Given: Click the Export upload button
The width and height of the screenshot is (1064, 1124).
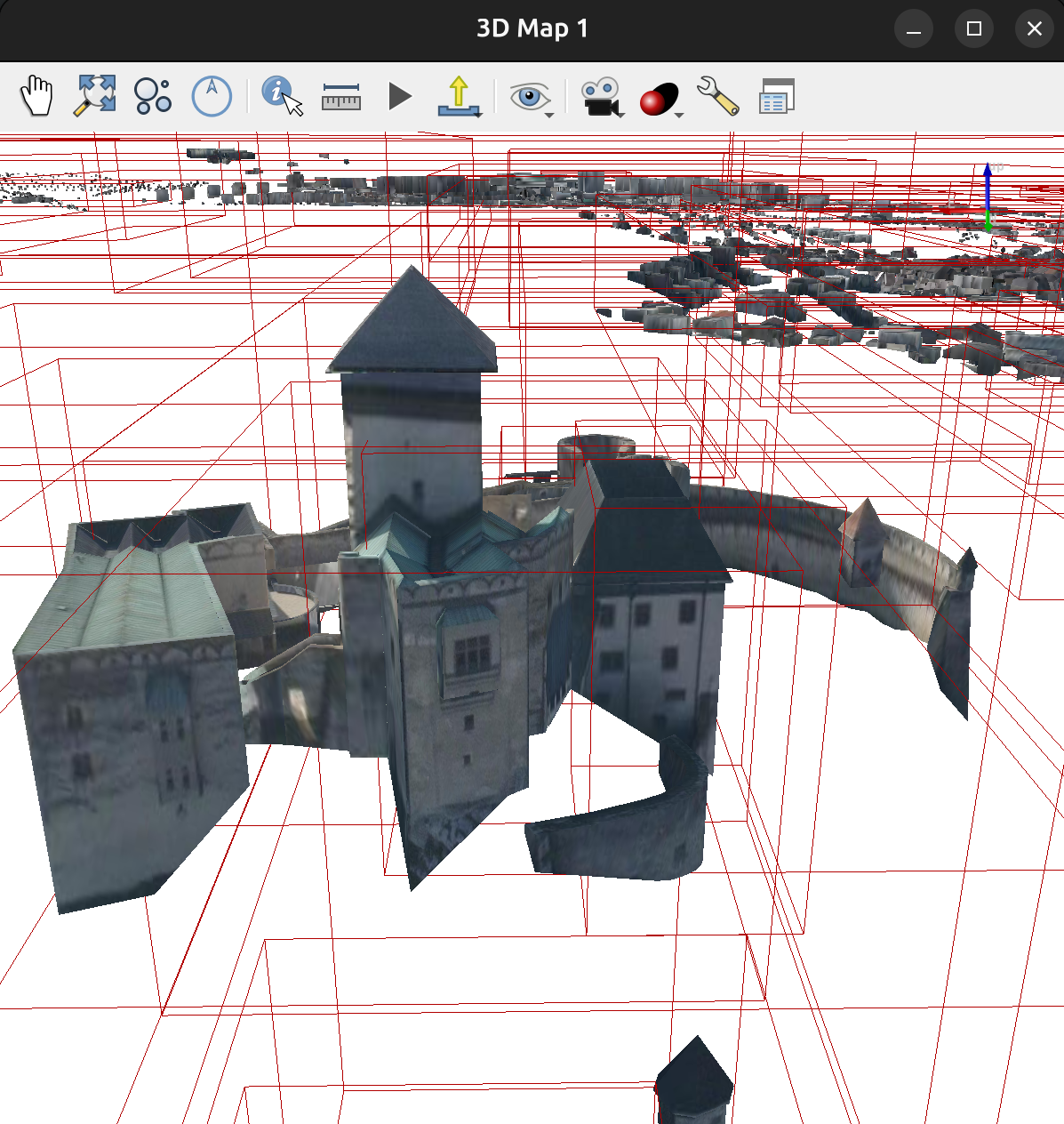Looking at the screenshot, I should [x=459, y=93].
